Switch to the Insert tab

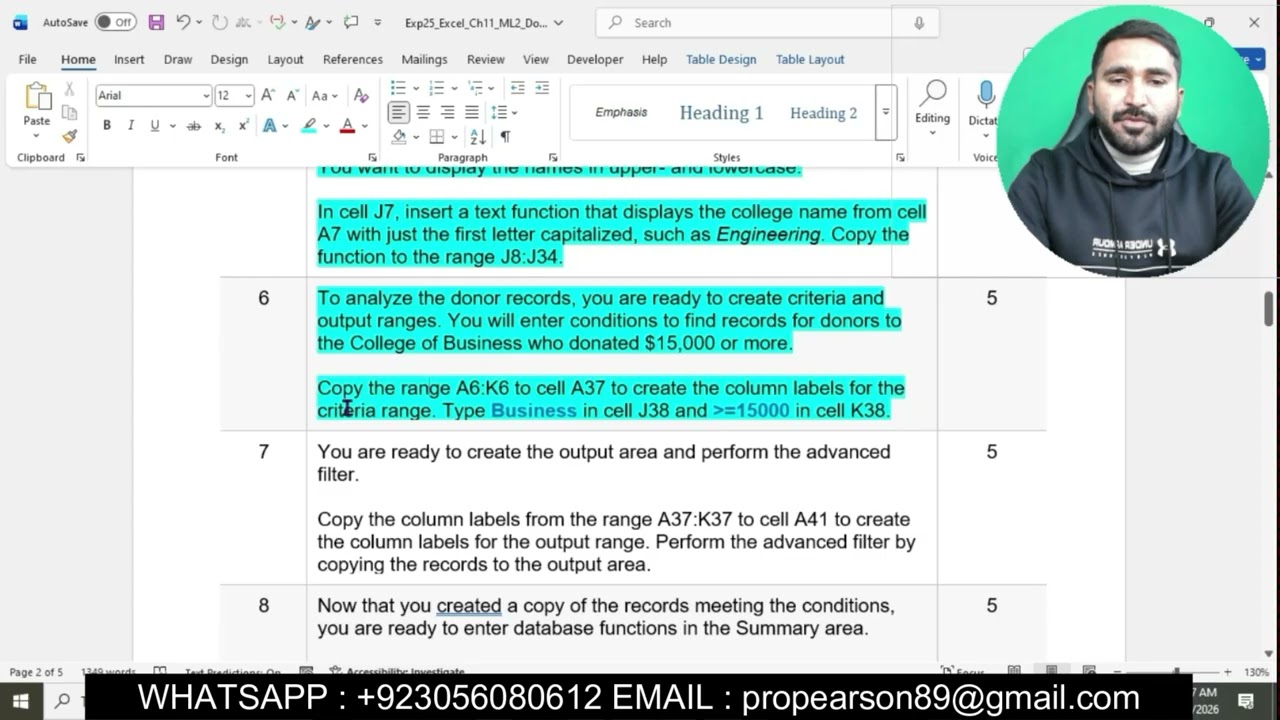pyautogui.click(x=129, y=59)
